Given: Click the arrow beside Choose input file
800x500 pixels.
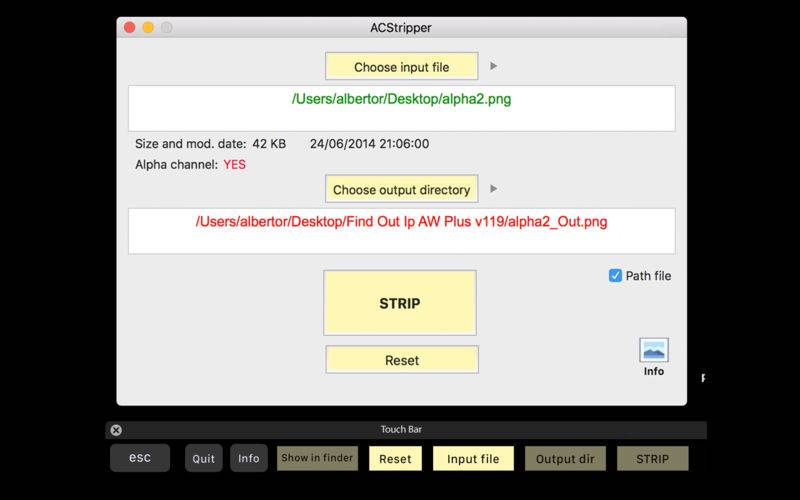Looking at the screenshot, I should coord(493,66).
